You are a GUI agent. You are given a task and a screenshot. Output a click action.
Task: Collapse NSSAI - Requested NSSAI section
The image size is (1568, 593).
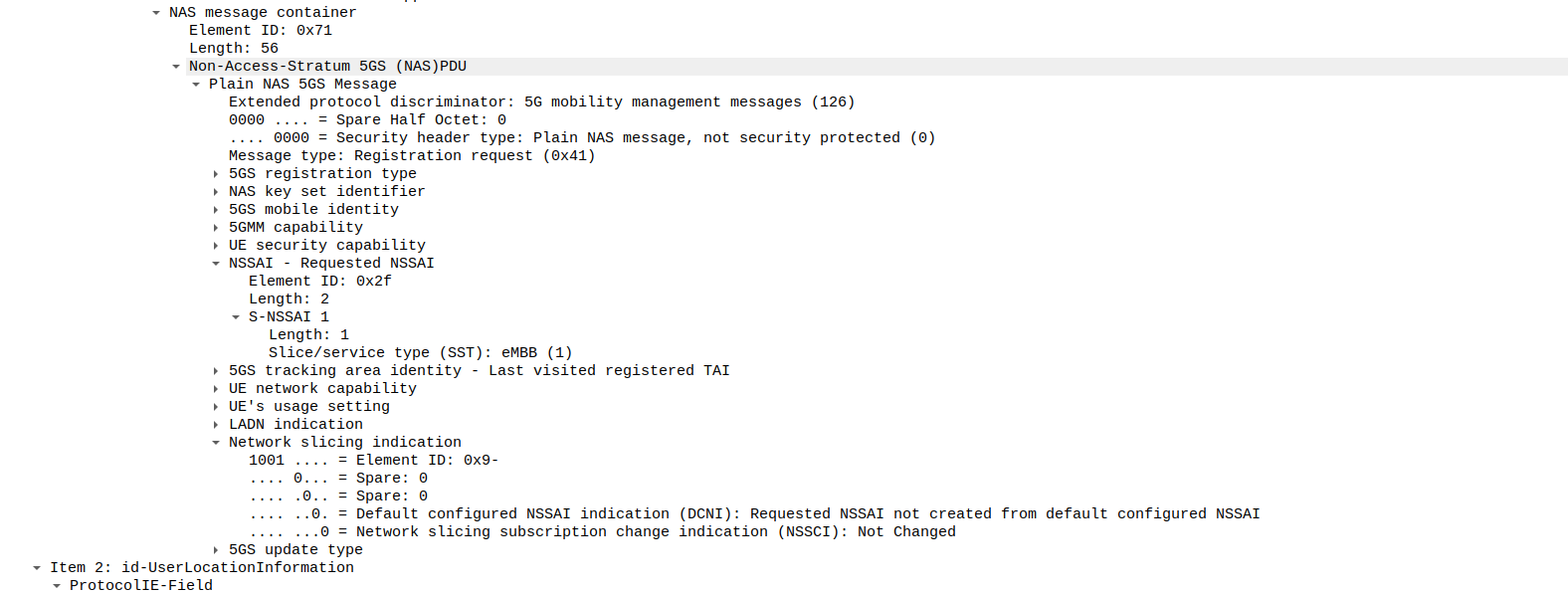pyautogui.click(x=216, y=264)
